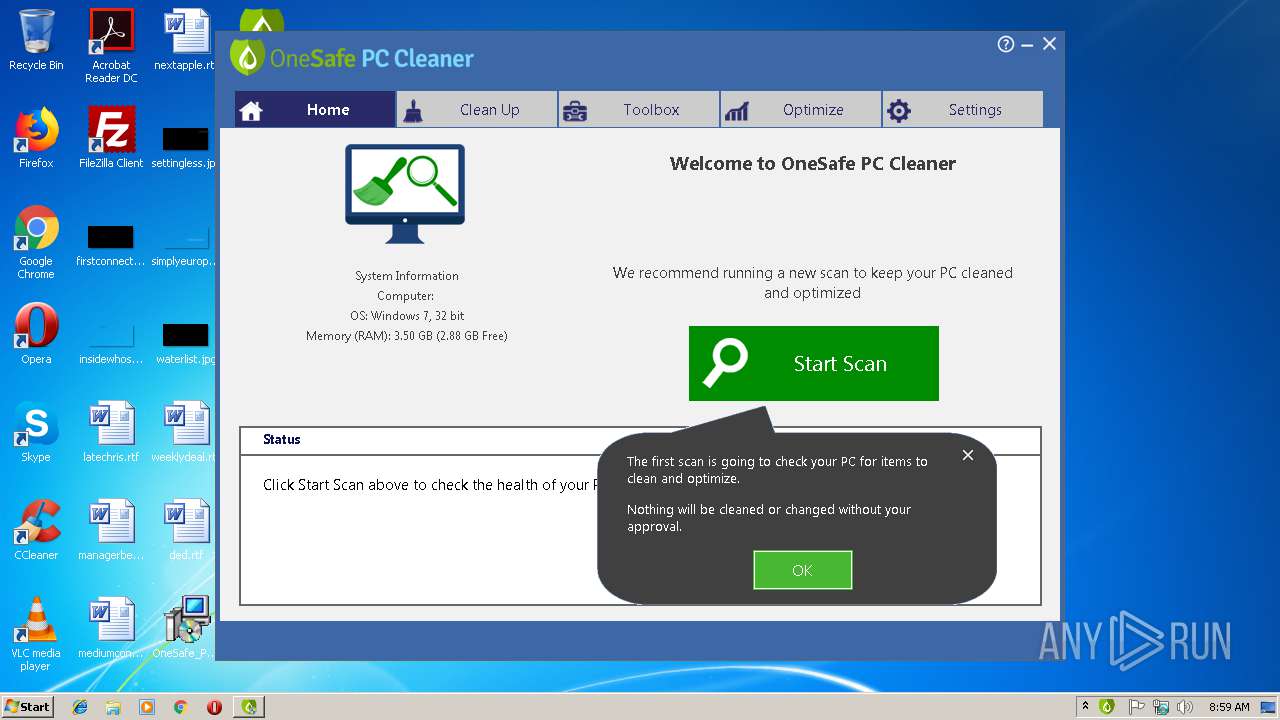
Task: Select the insidewhos desktop file
Action: (x=111, y=344)
